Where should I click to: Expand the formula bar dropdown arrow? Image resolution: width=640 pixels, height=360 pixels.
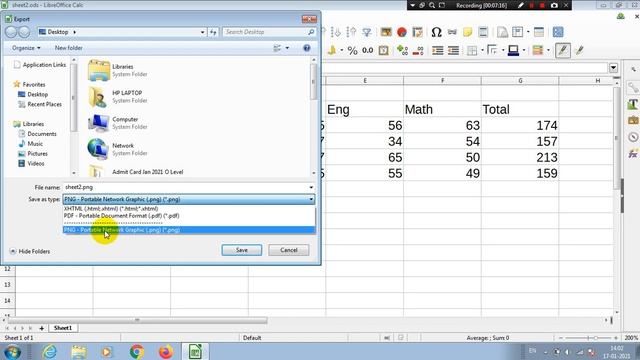coord(613,68)
